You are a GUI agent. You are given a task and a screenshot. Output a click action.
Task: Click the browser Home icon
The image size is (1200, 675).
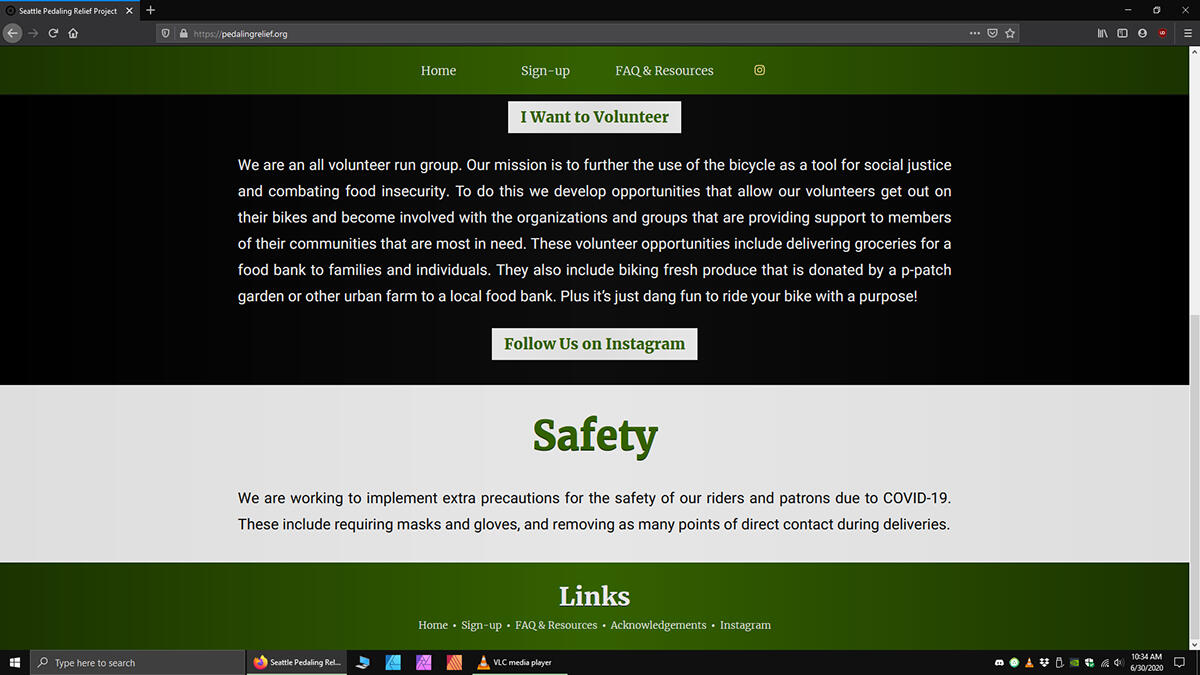point(73,33)
